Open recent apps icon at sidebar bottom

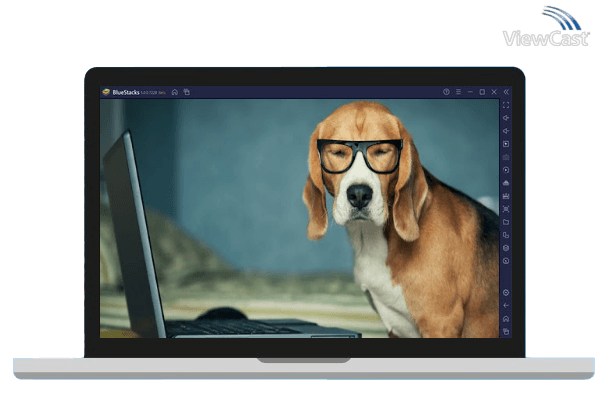[x=506, y=331]
